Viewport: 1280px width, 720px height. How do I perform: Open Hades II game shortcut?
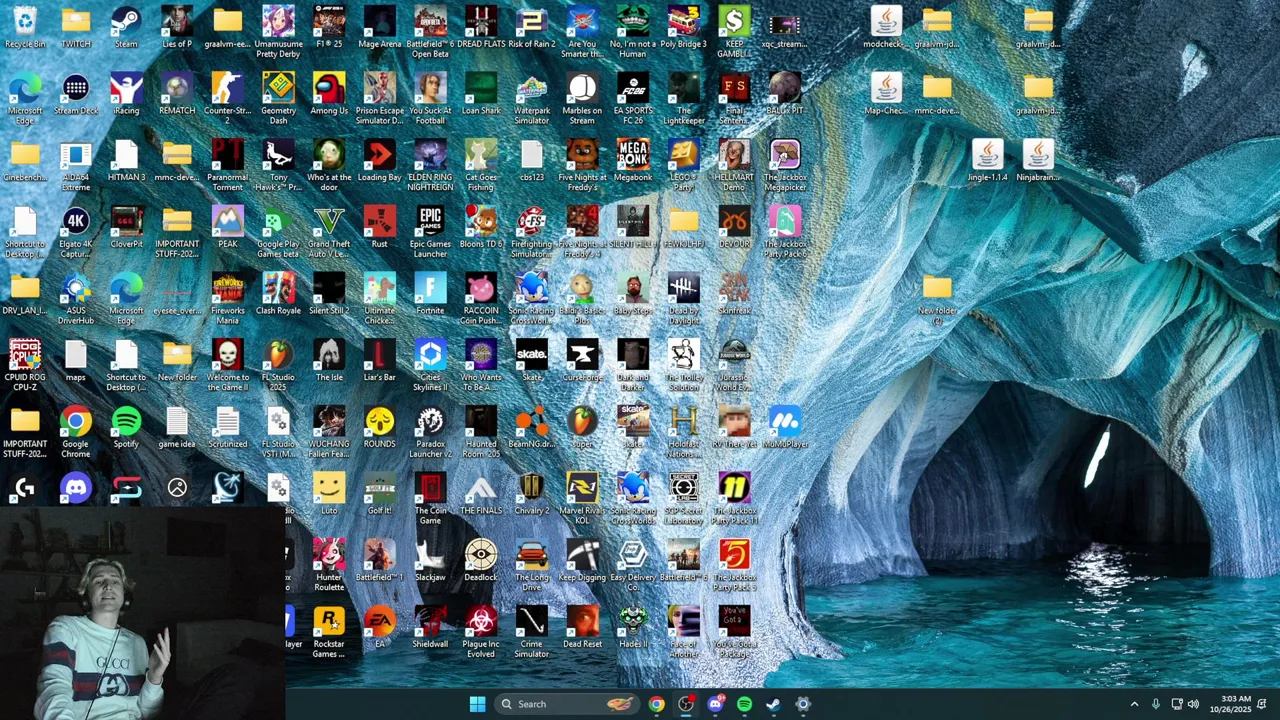click(x=633, y=627)
